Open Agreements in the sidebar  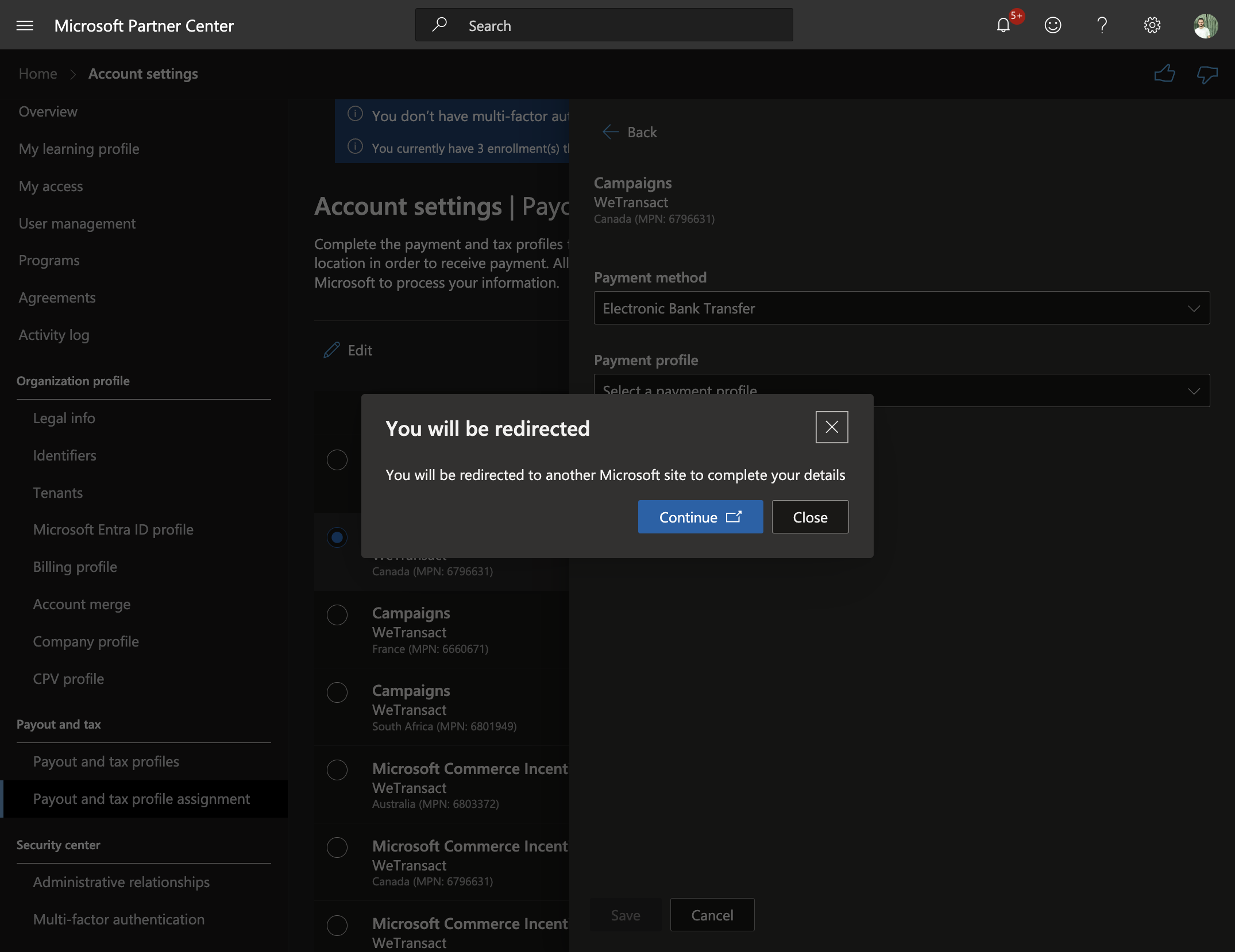click(x=57, y=297)
